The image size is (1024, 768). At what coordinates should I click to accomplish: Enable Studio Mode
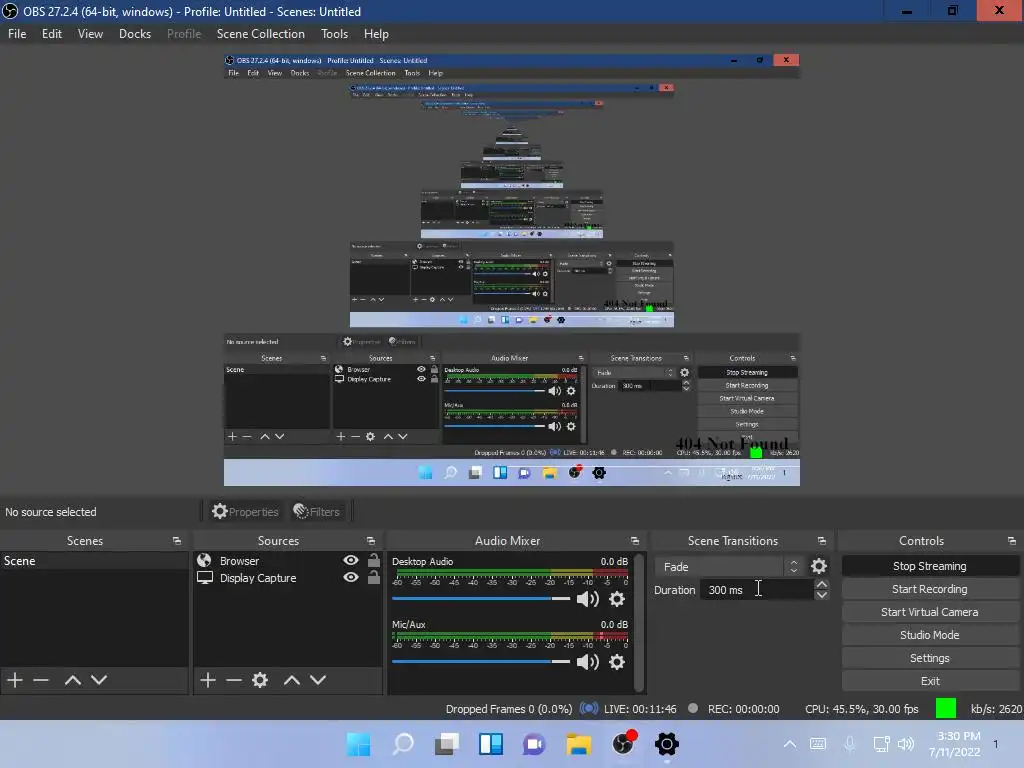(x=929, y=635)
